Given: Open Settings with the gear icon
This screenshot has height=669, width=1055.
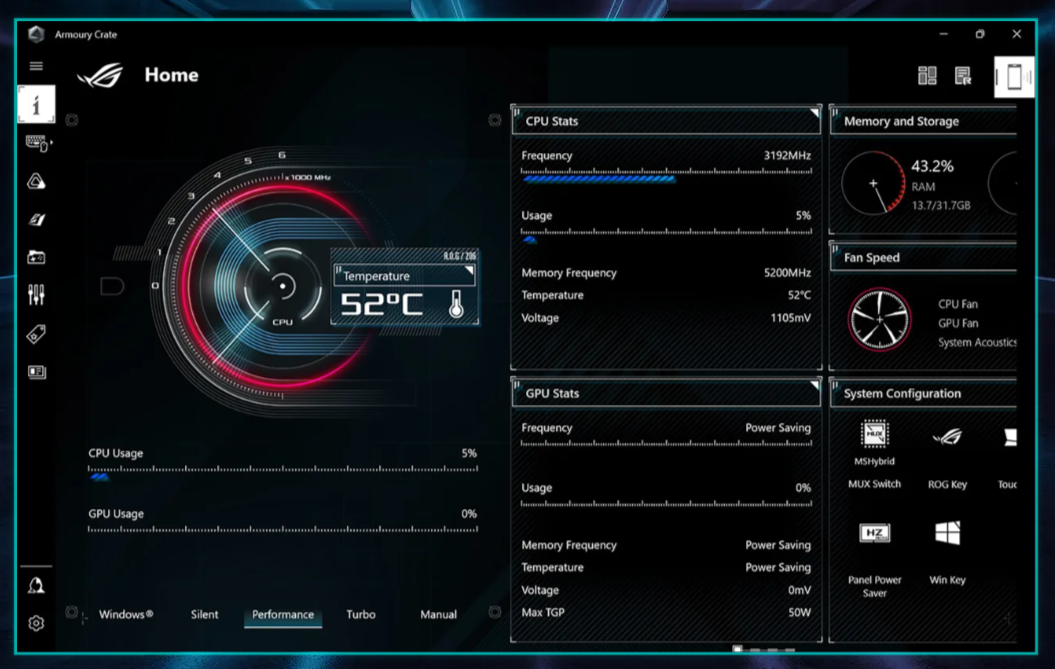Looking at the screenshot, I should tap(36, 623).
